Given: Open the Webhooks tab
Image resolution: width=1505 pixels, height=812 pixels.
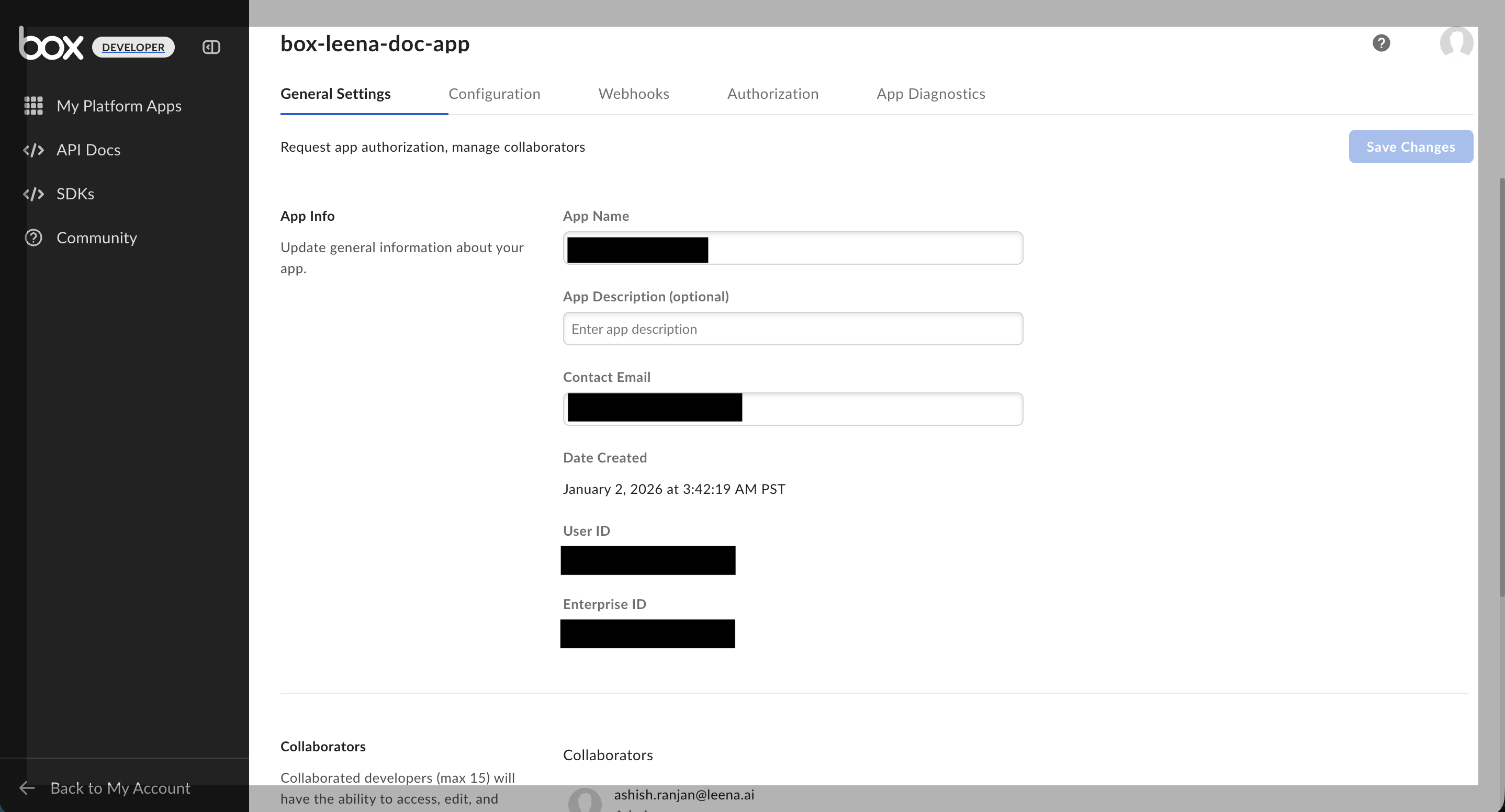Looking at the screenshot, I should point(633,94).
